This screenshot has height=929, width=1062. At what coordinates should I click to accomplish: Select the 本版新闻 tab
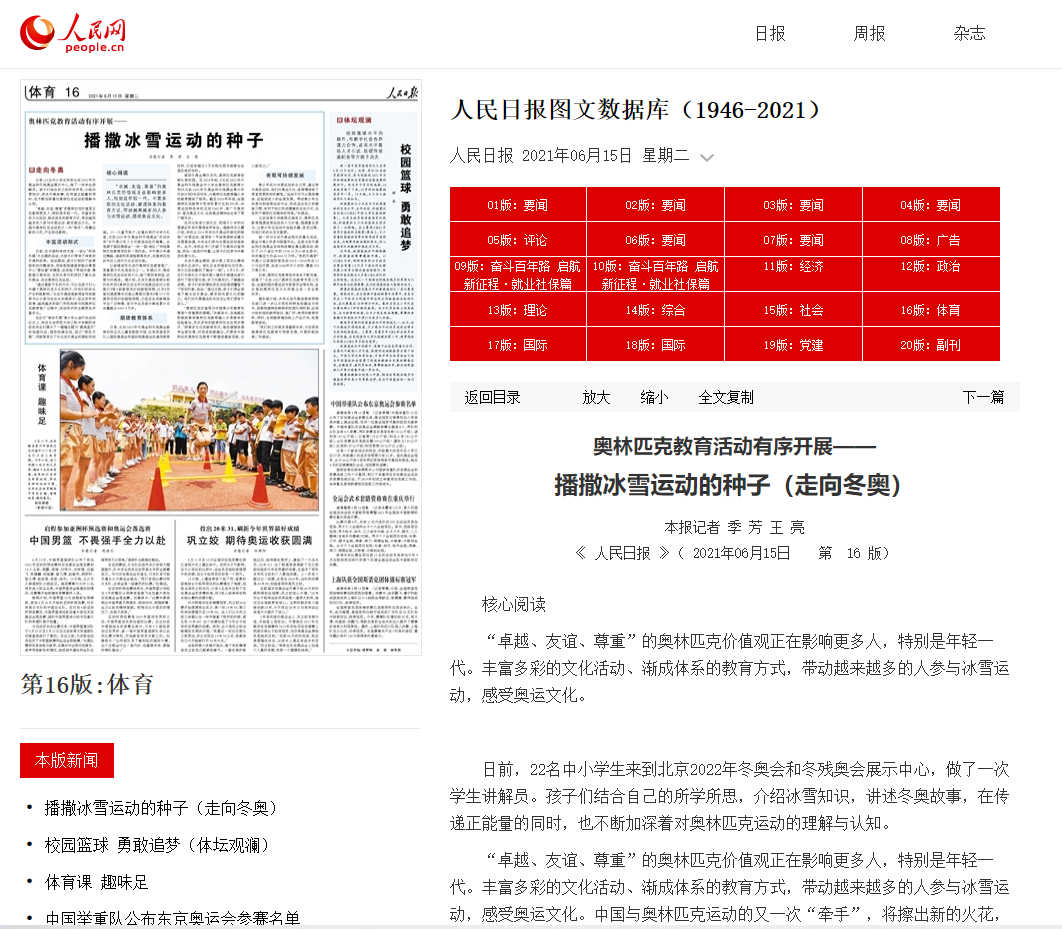[x=67, y=760]
